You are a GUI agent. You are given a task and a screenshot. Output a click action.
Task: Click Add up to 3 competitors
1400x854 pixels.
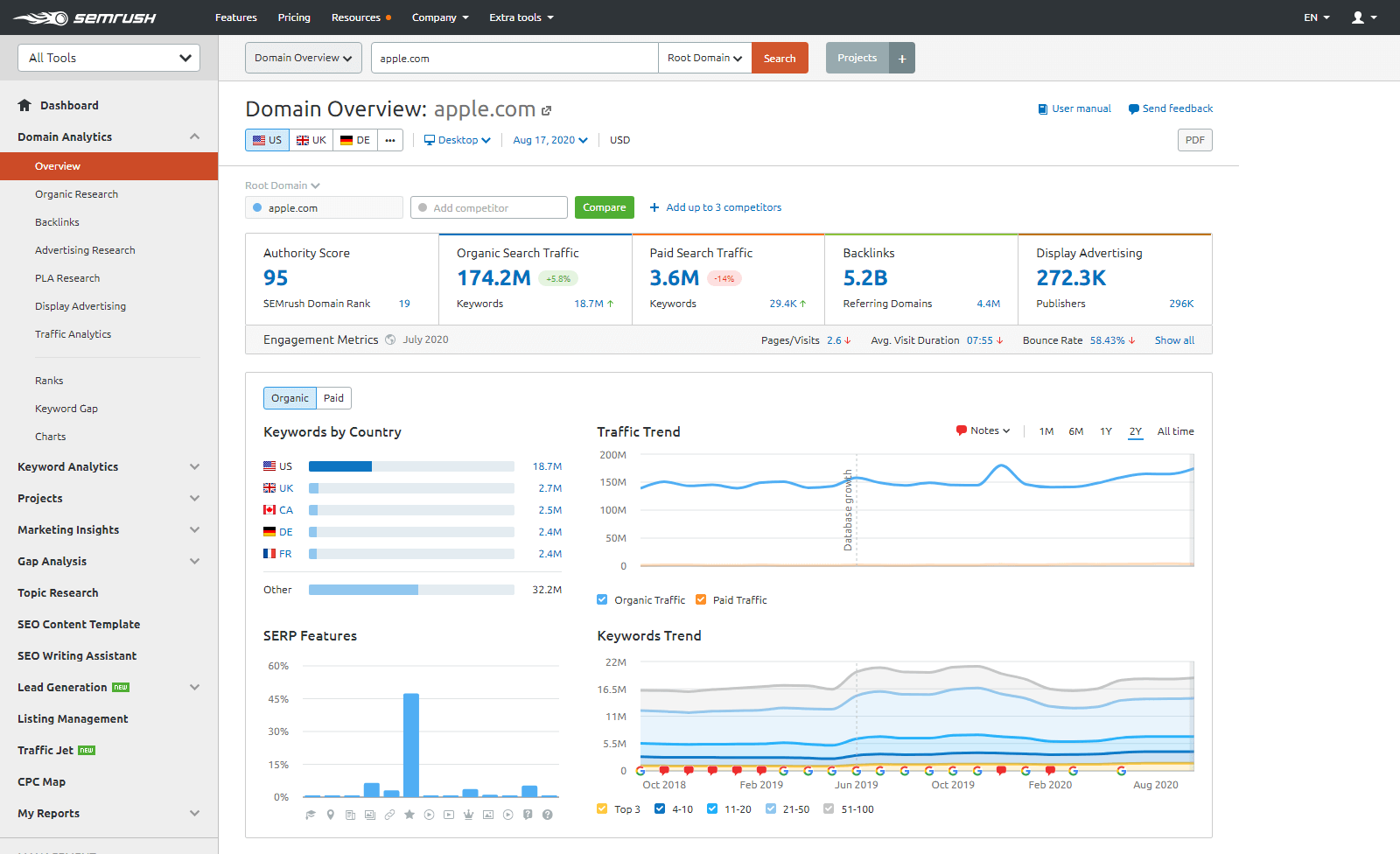tap(716, 207)
